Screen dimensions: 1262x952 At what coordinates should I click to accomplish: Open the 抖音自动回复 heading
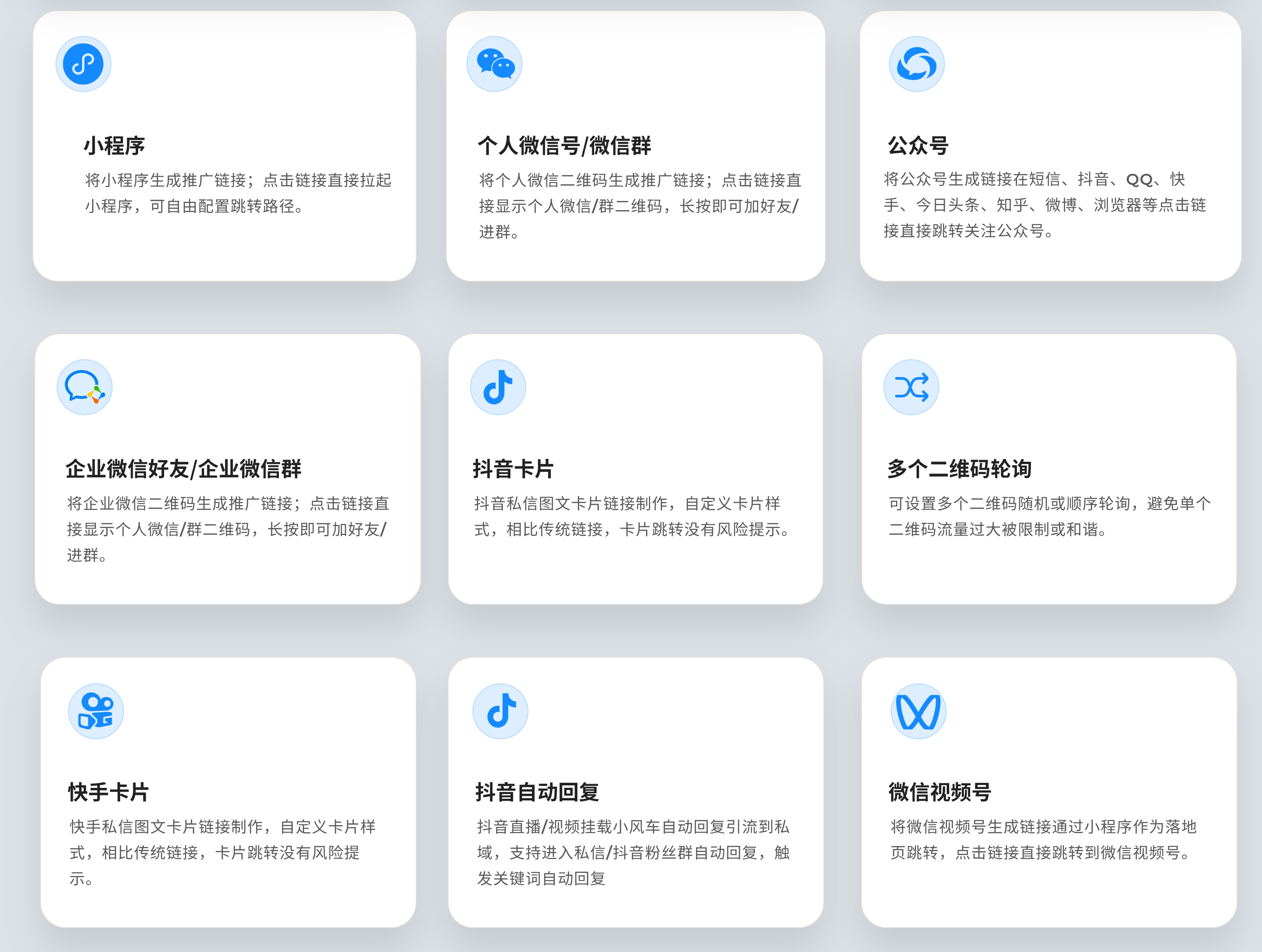537,792
